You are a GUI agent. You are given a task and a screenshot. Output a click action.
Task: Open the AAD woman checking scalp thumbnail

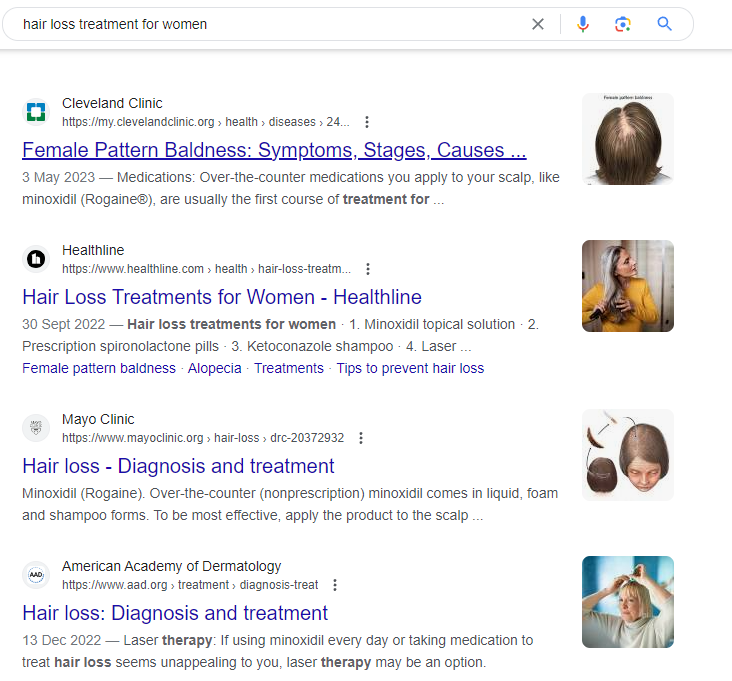point(628,602)
